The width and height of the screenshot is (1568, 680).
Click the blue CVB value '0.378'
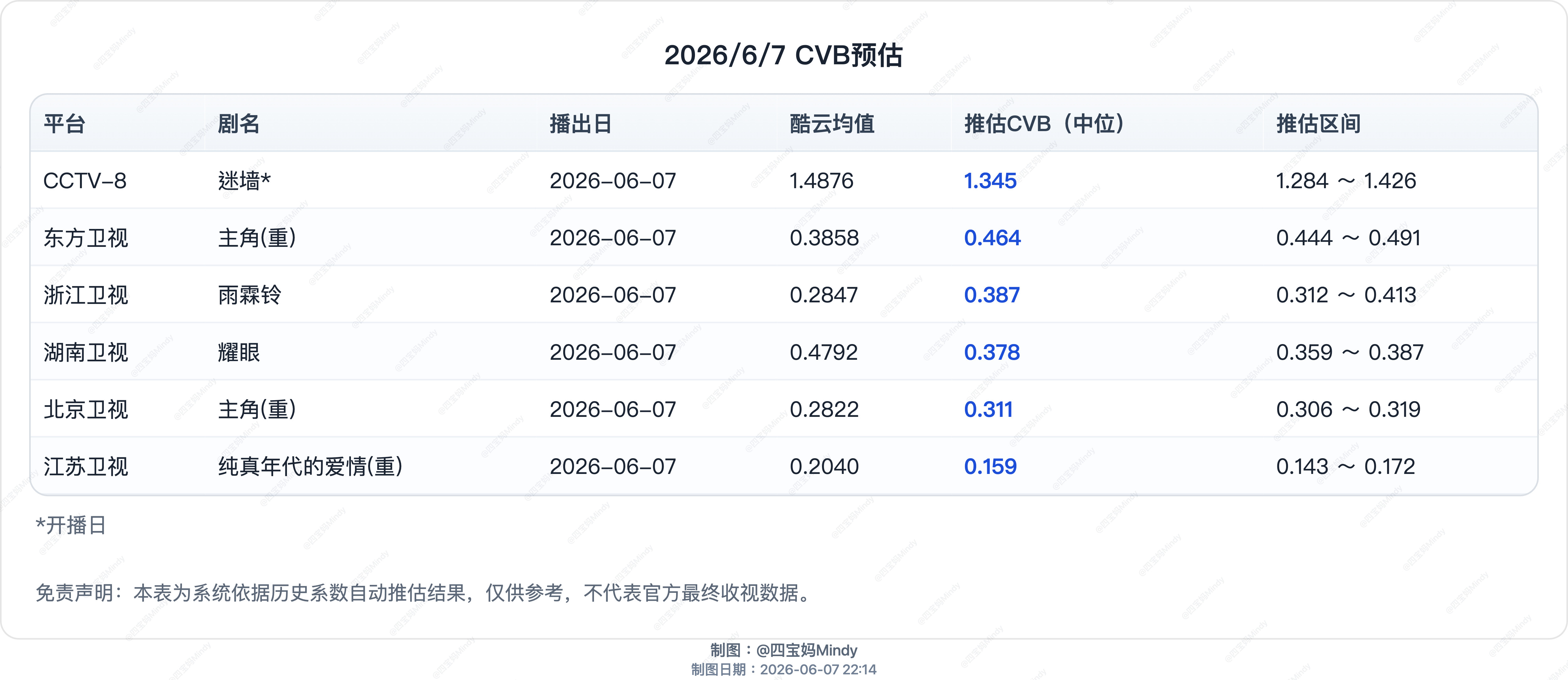[x=992, y=353]
